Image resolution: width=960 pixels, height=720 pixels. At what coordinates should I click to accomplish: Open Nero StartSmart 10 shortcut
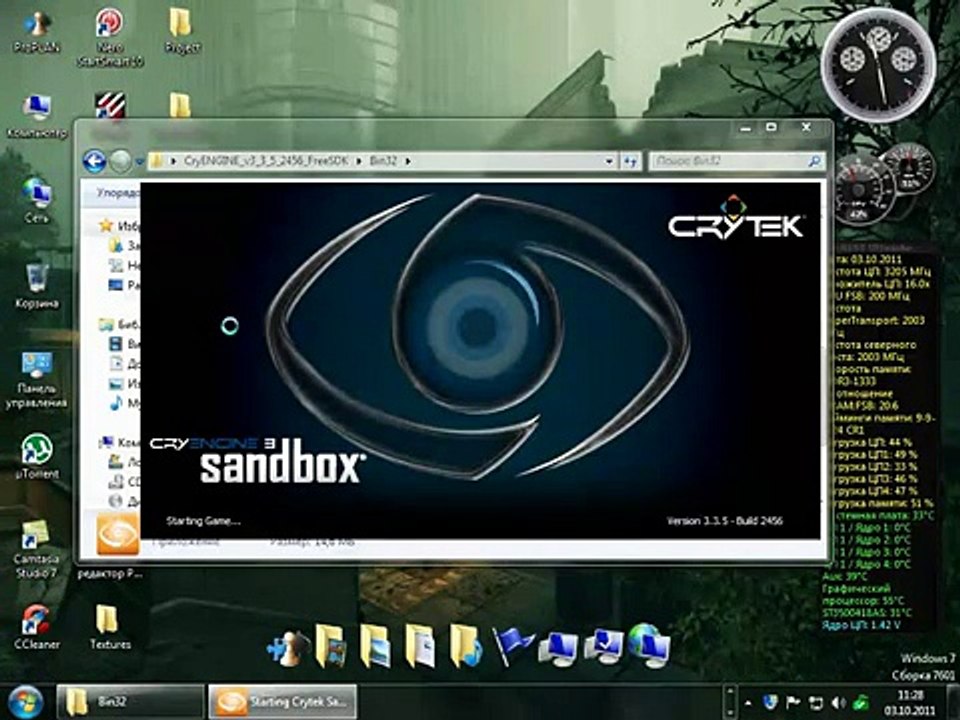[x=110, y=37]
